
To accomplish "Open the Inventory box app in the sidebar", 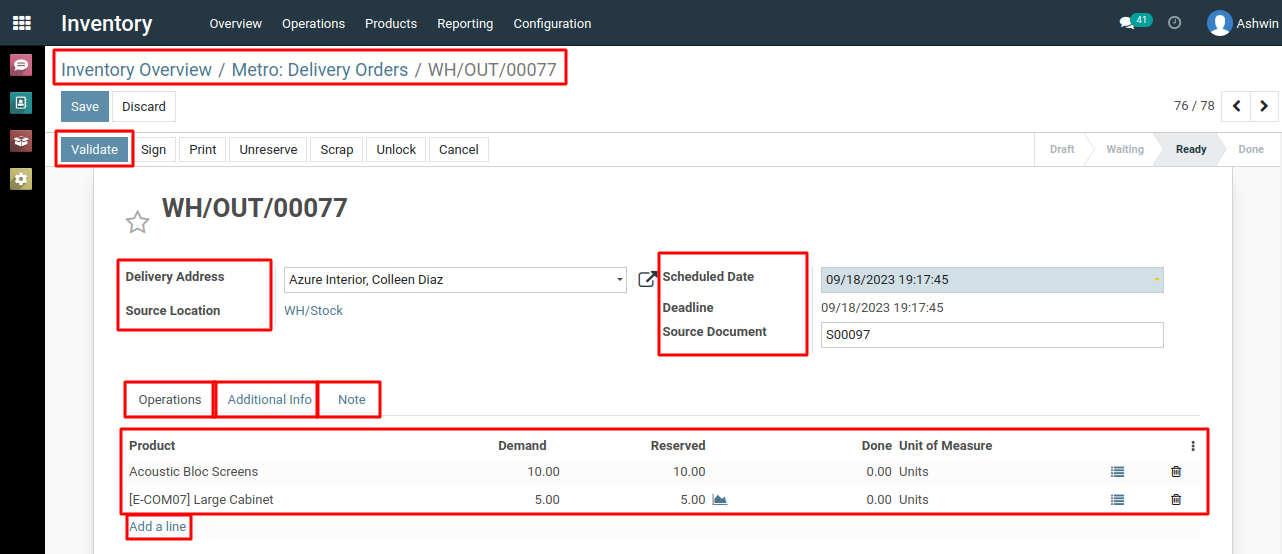I will pyautogui.click(x=21, y=140).
